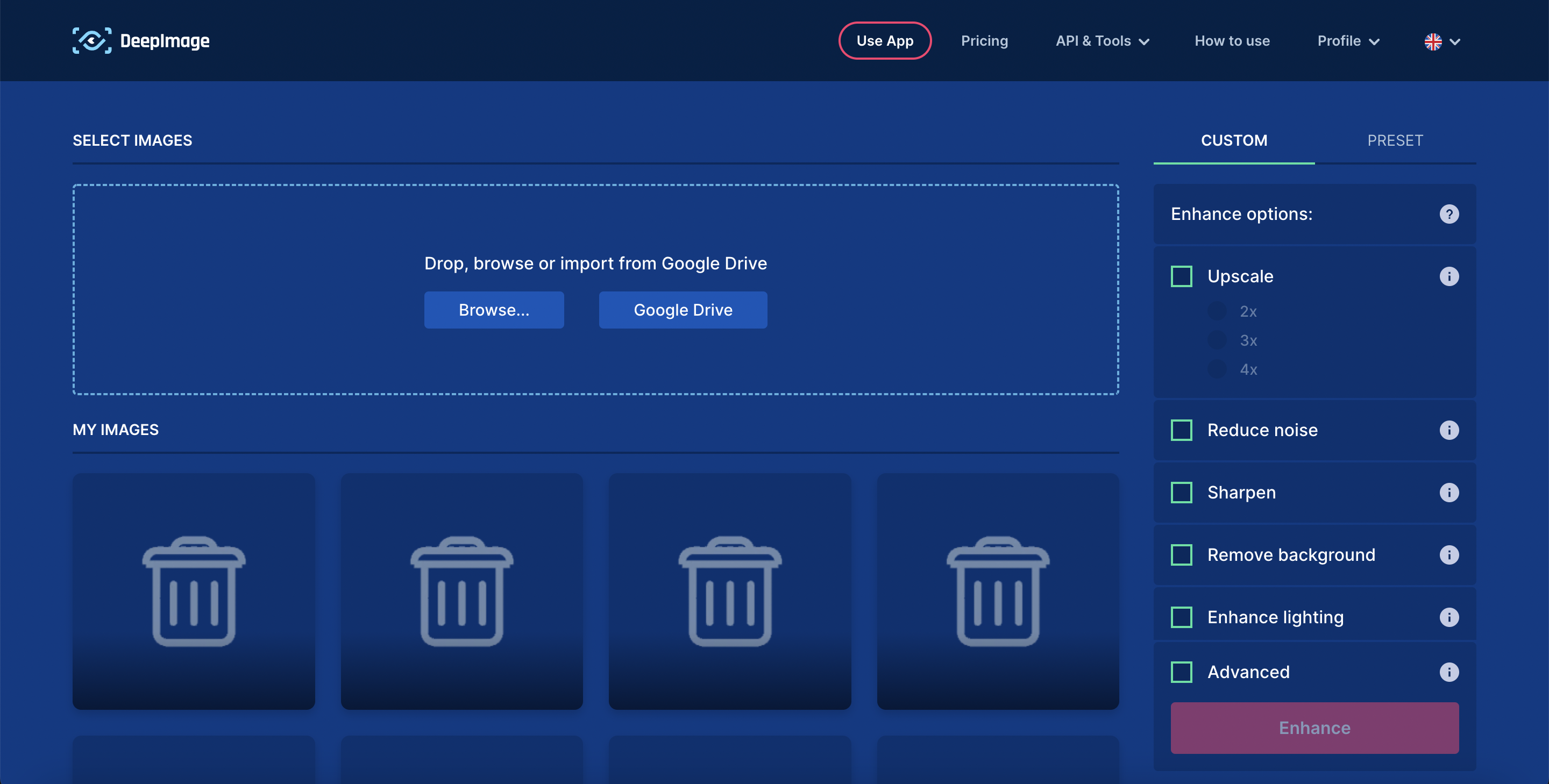The height and width of the screenshot is (784, 1549).
Task: Check the Remove background option
Action: pyautogui.click(x=1181, y=554)
